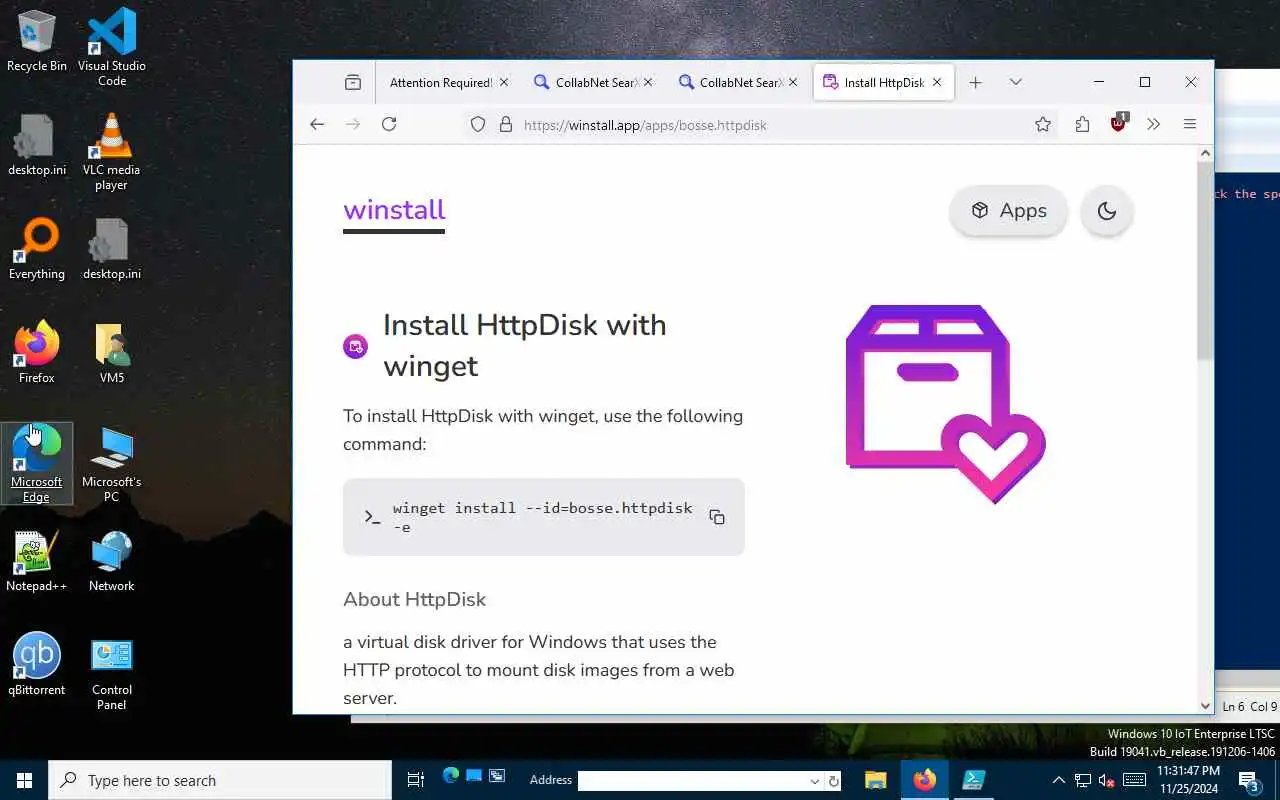
Task: Copy the winget install command
Action: [x=717, y=517]
